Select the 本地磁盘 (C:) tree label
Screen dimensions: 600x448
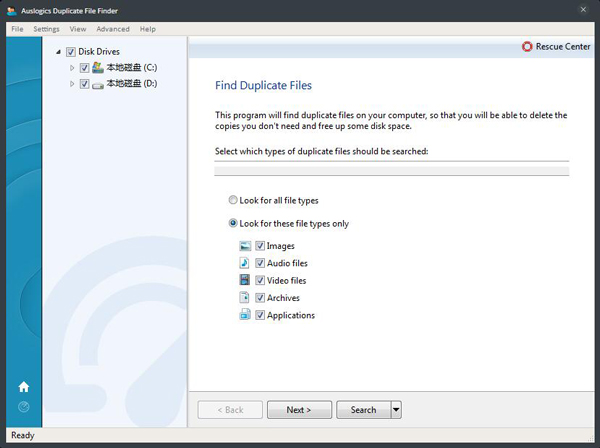[132, 68]
